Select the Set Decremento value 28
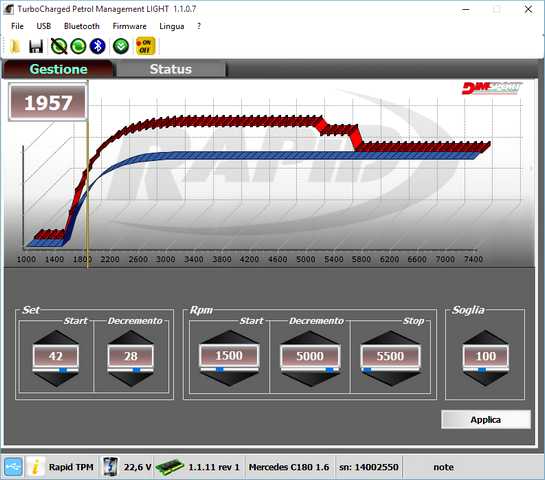Viewport: 545px width, 480px height. (131, 356)
